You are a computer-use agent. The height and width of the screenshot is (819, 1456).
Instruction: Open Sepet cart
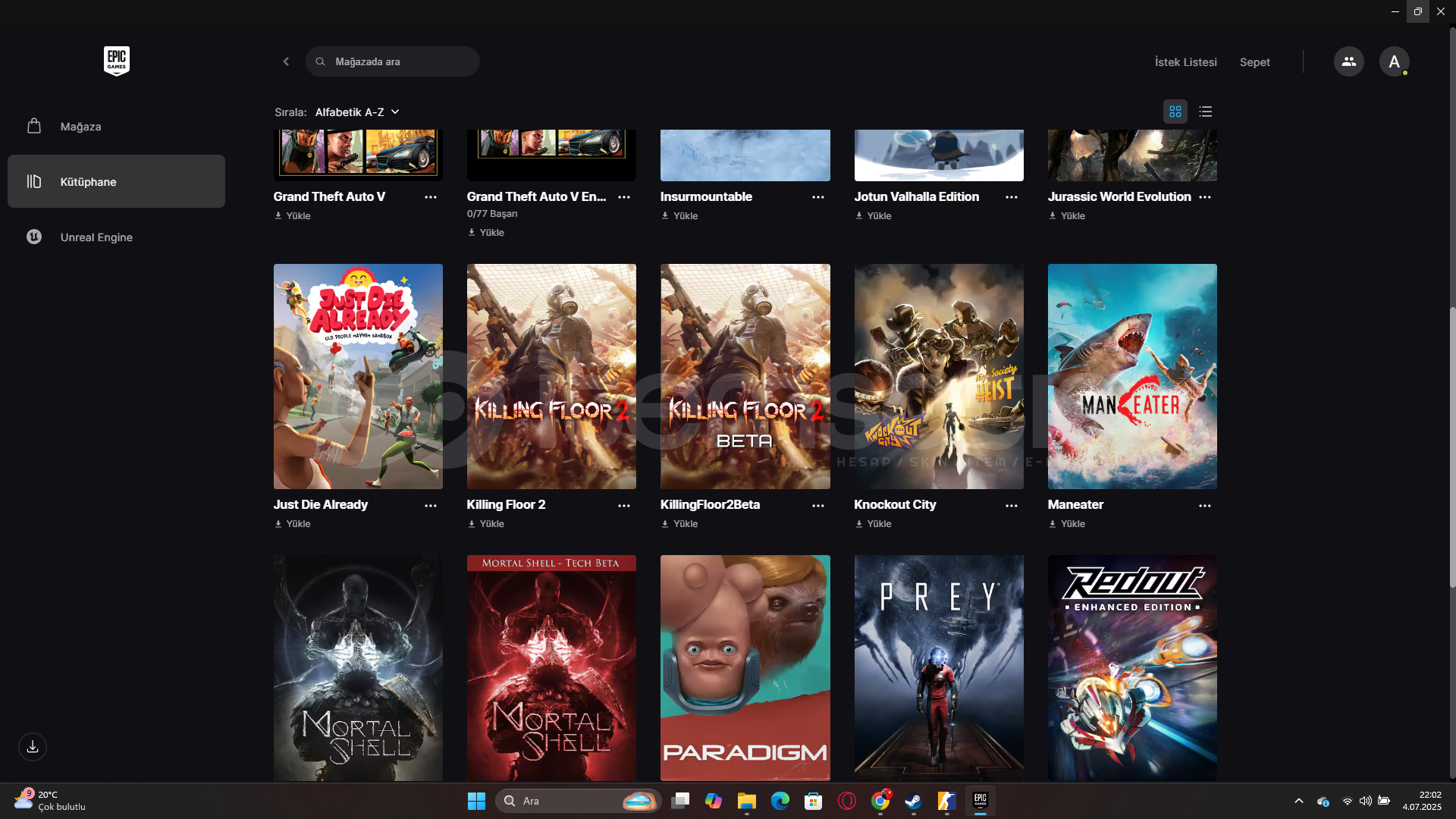[1254, 62]
